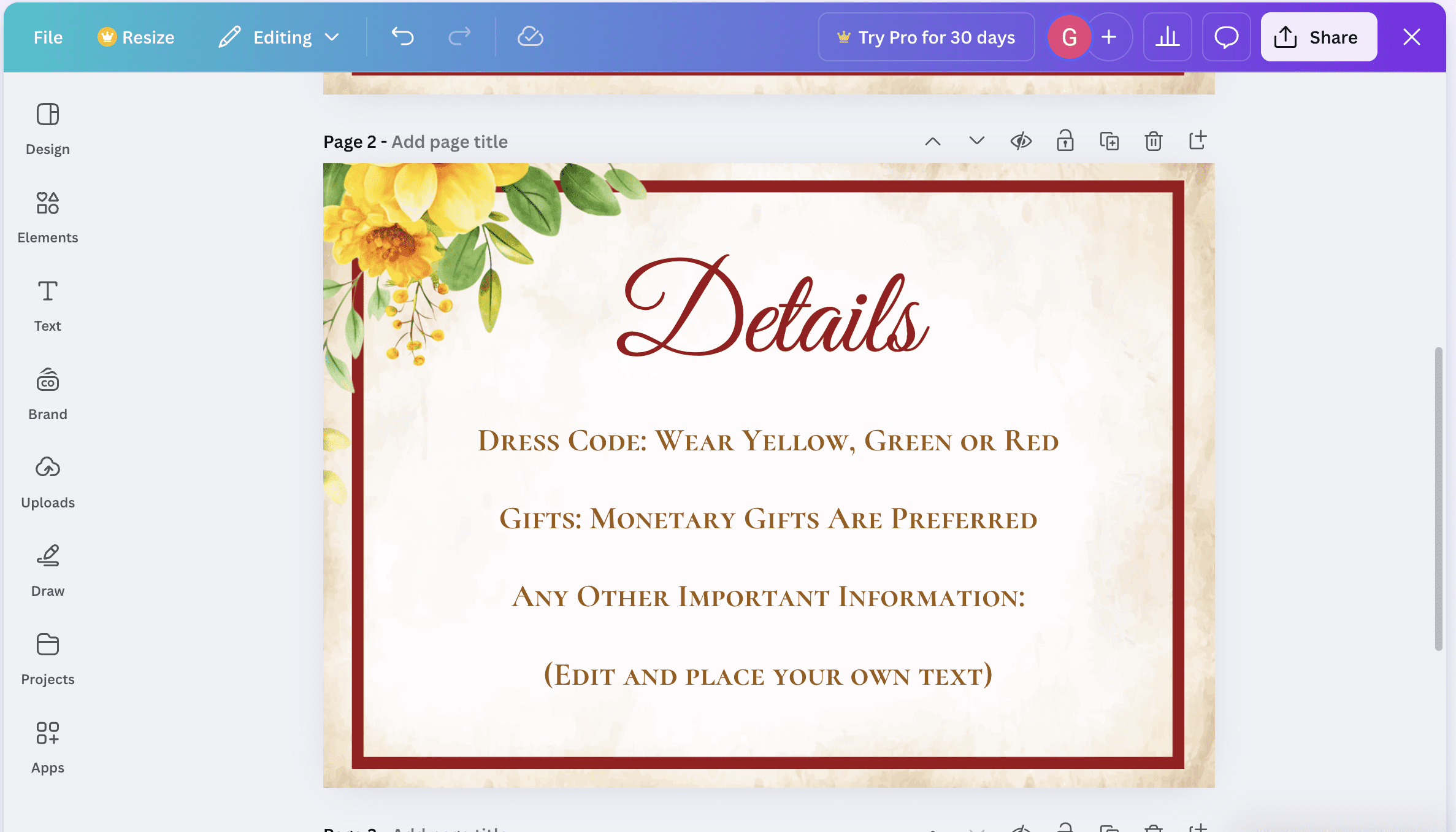Open the Uploads panel
The height and width of the screenshot is (832, 1456).
pyautogui.click(x=48, y=482)
